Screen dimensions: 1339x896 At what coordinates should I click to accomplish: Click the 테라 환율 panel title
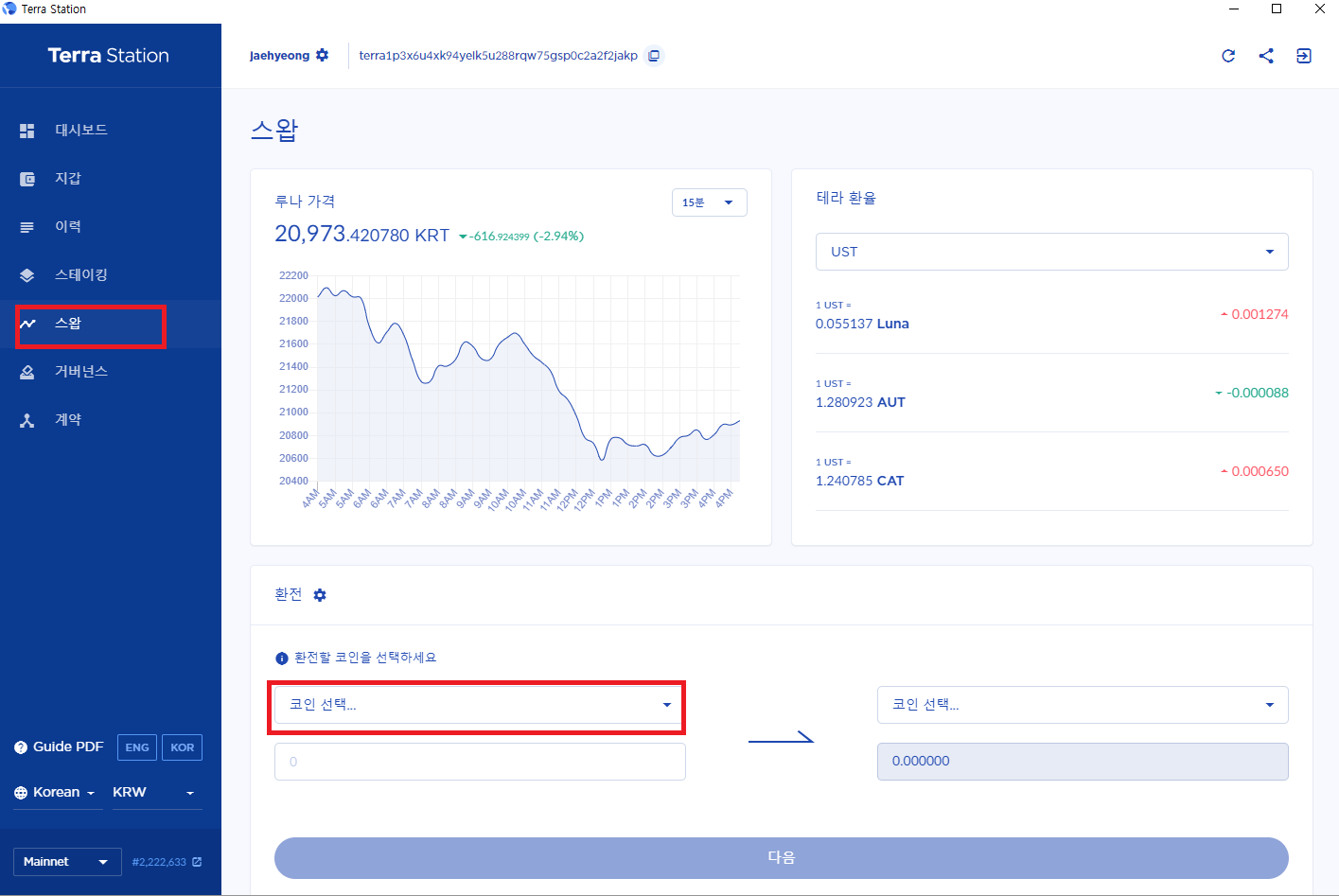(x=846, y=198)
